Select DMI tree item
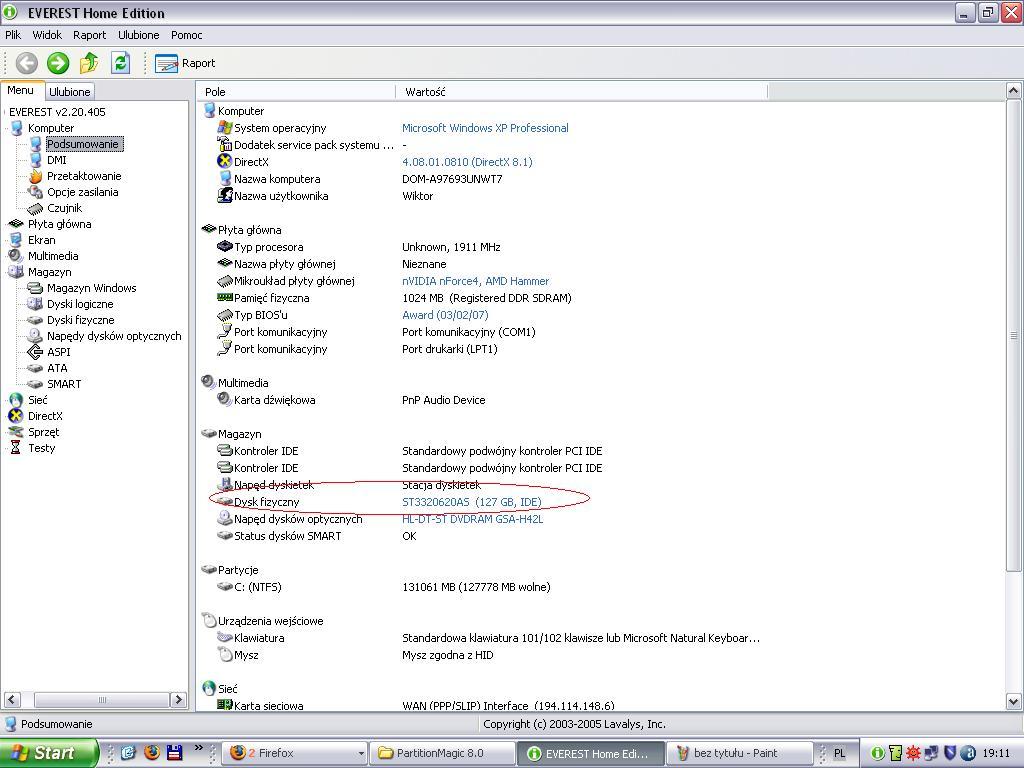The width and height of the screenshot is (1024, 768). [x=57, y=160]
